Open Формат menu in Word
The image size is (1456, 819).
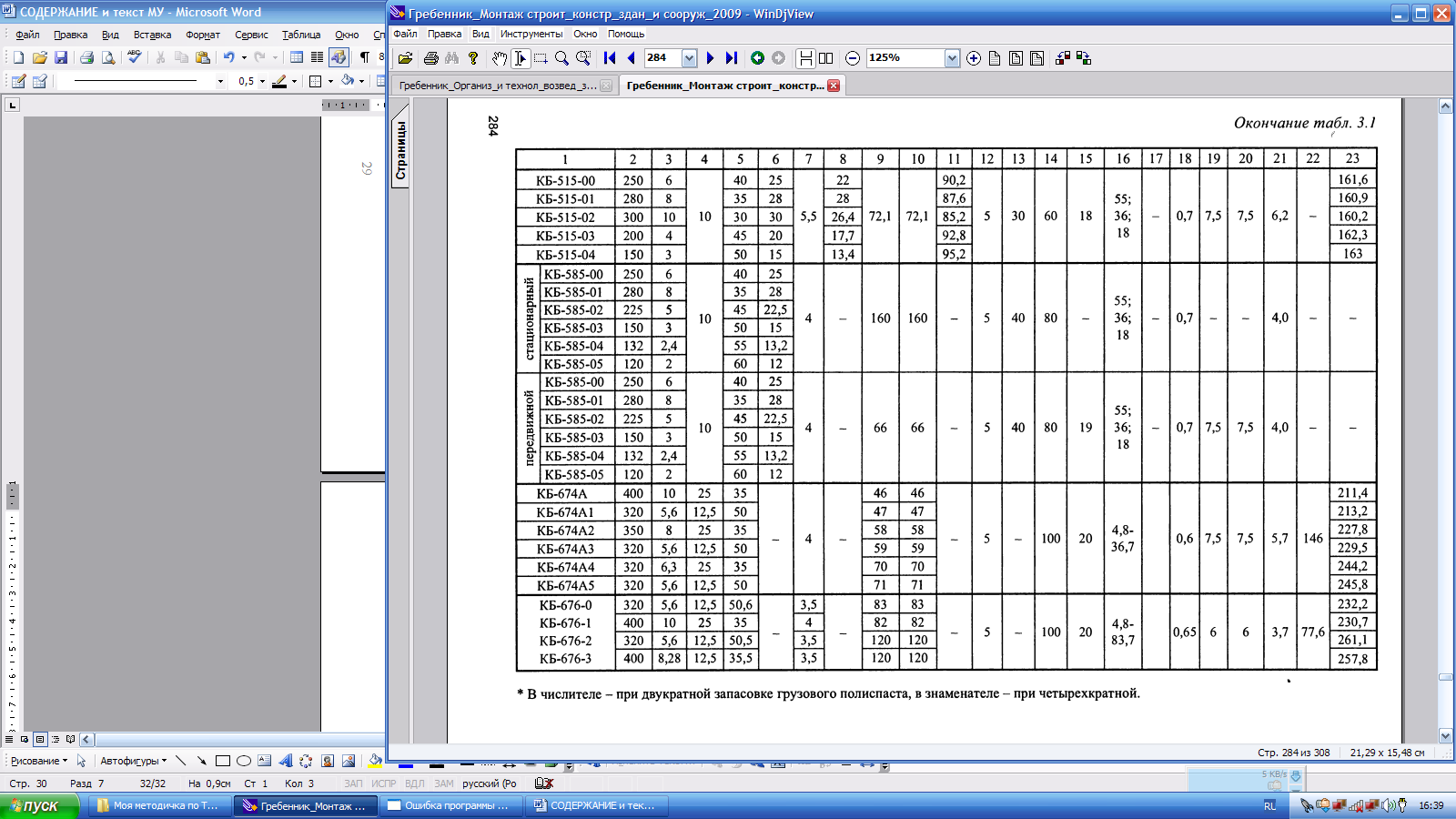203,35
